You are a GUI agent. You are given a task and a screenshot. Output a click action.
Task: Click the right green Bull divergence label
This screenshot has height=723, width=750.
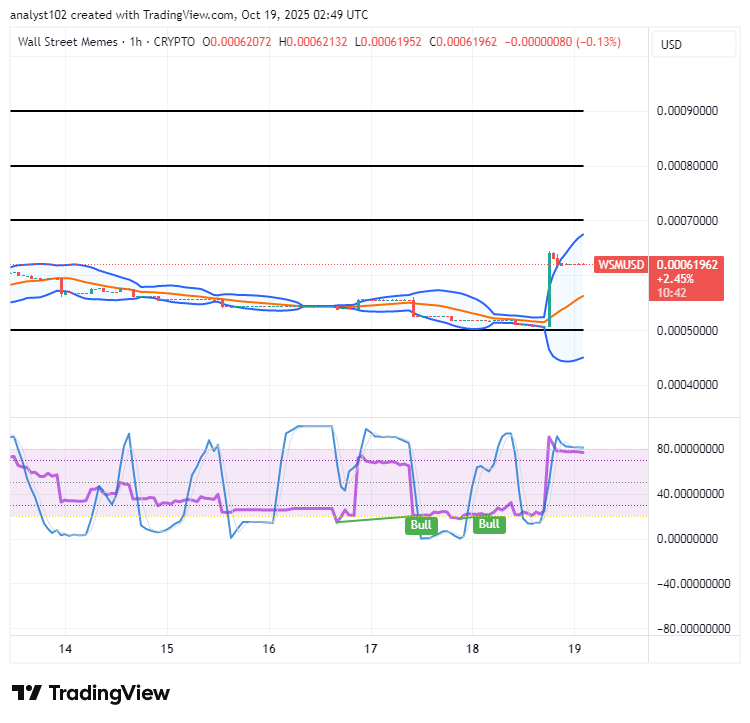click(489, 524)
